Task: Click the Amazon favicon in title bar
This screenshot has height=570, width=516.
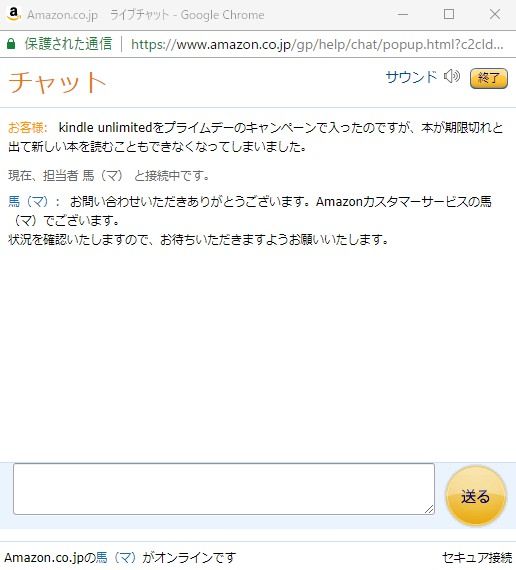Action: click(x=13, y=14)
